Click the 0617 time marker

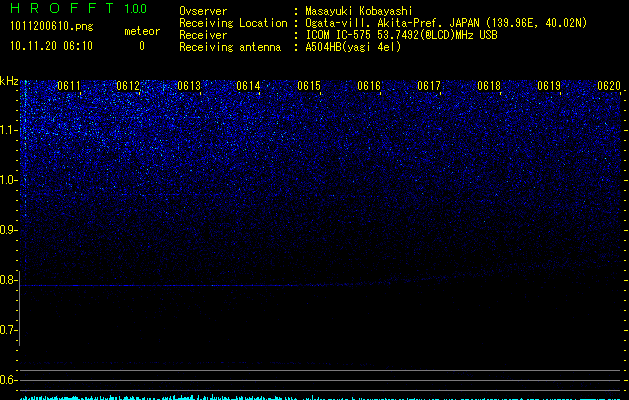[429, 86]
